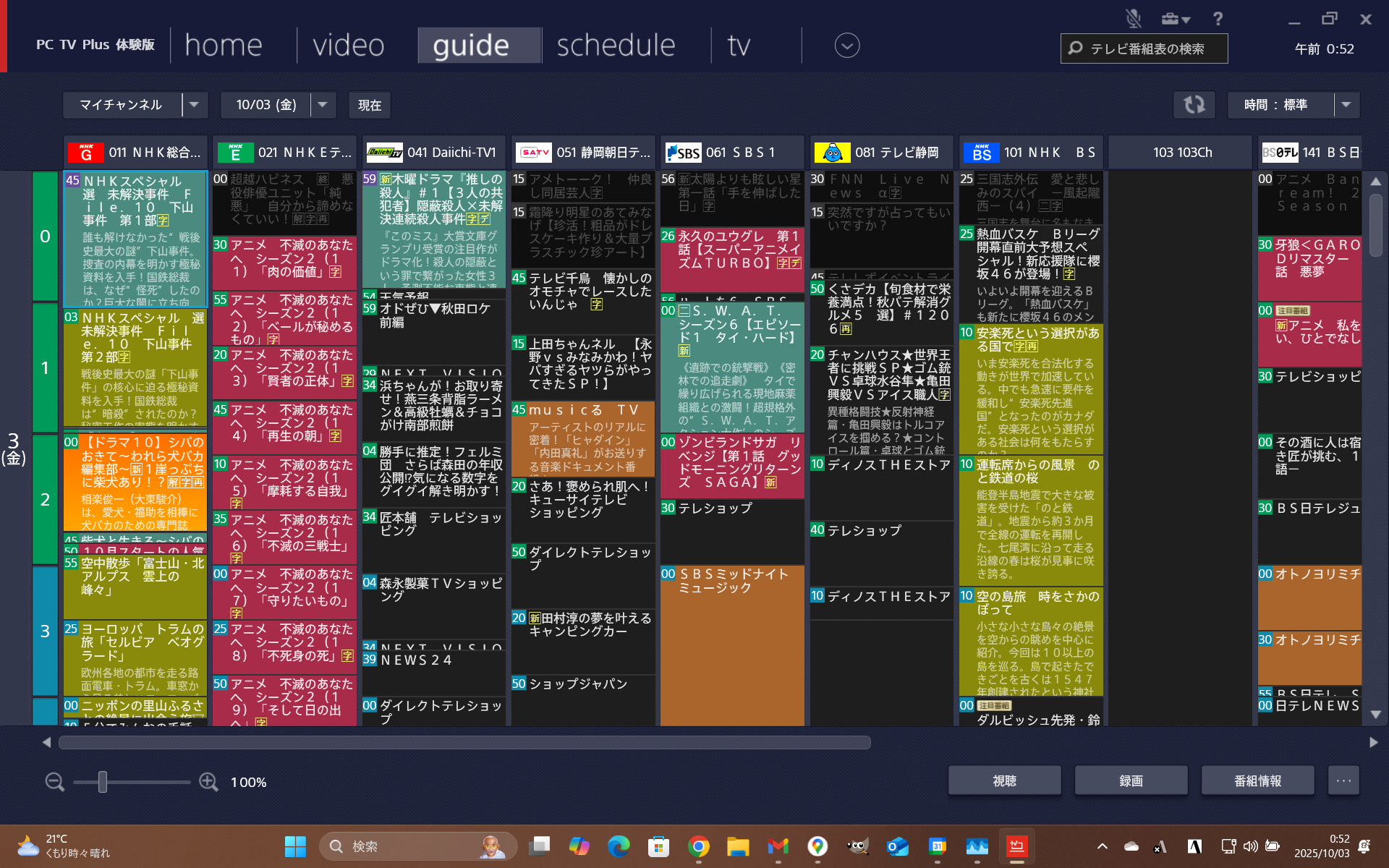This screenshot has height=868, width=1389.
Task: Click the 現在 now button
Action: click(369, 105)
